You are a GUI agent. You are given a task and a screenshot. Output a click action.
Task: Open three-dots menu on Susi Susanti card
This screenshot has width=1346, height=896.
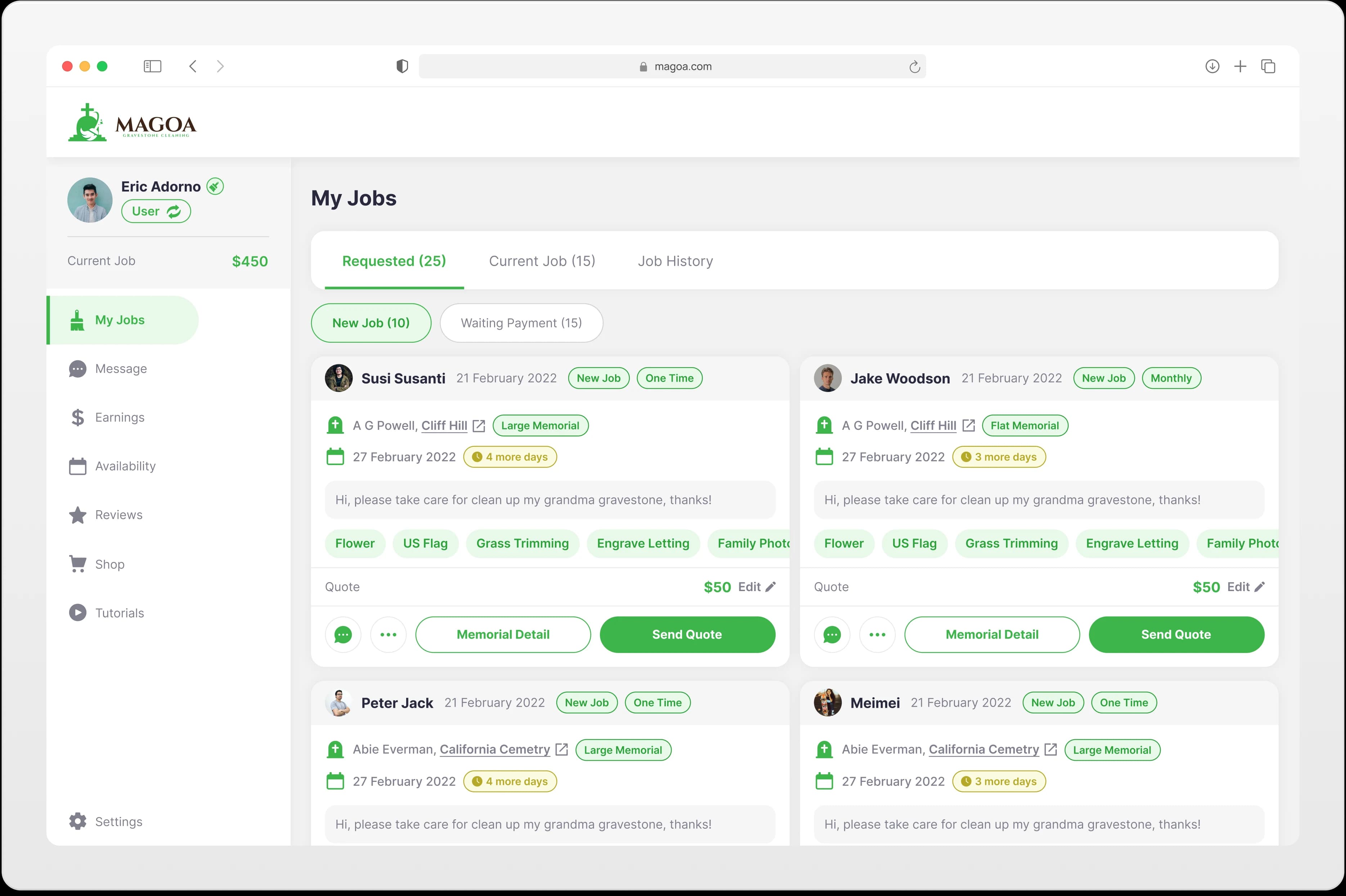389,634
